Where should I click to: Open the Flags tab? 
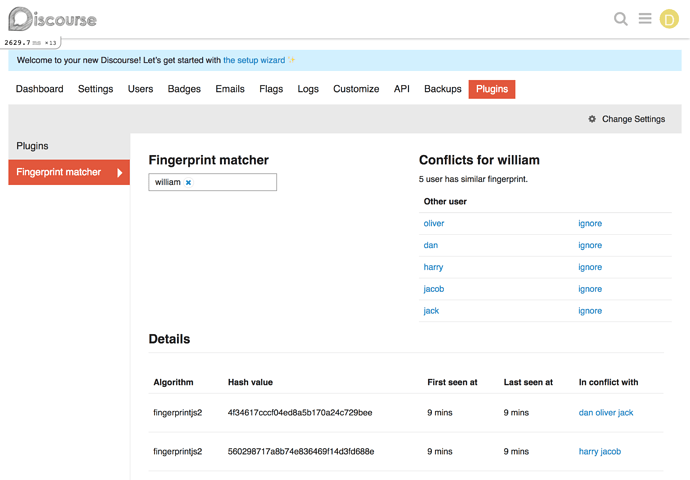(271, 89)
